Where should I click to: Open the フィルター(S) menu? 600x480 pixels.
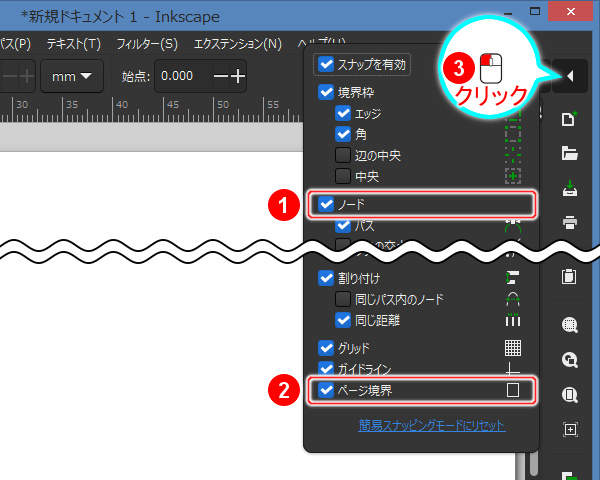pos(147,44)
